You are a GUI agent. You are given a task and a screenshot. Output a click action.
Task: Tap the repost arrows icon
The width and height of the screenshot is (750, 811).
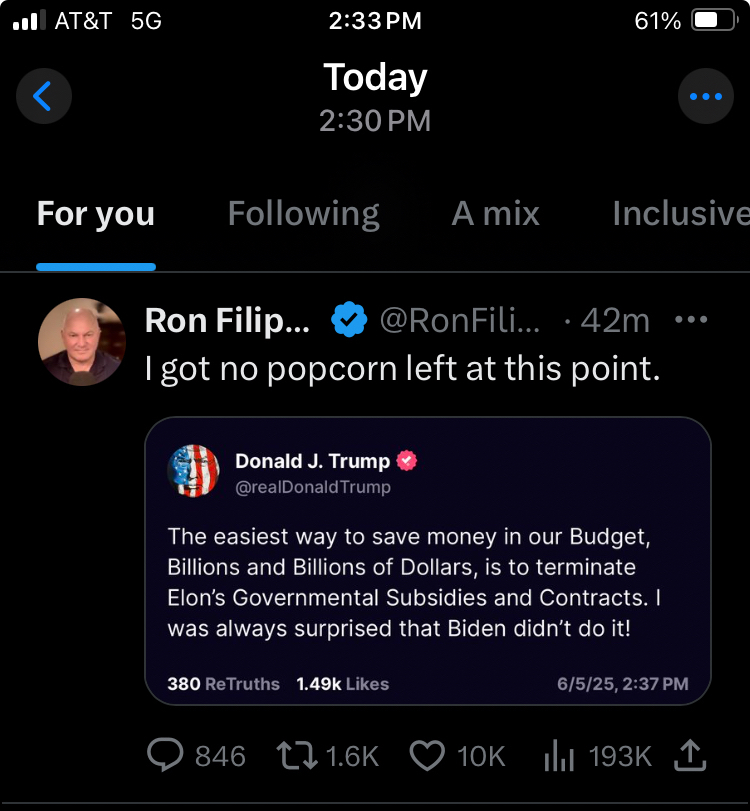click(x=298, y=756)
